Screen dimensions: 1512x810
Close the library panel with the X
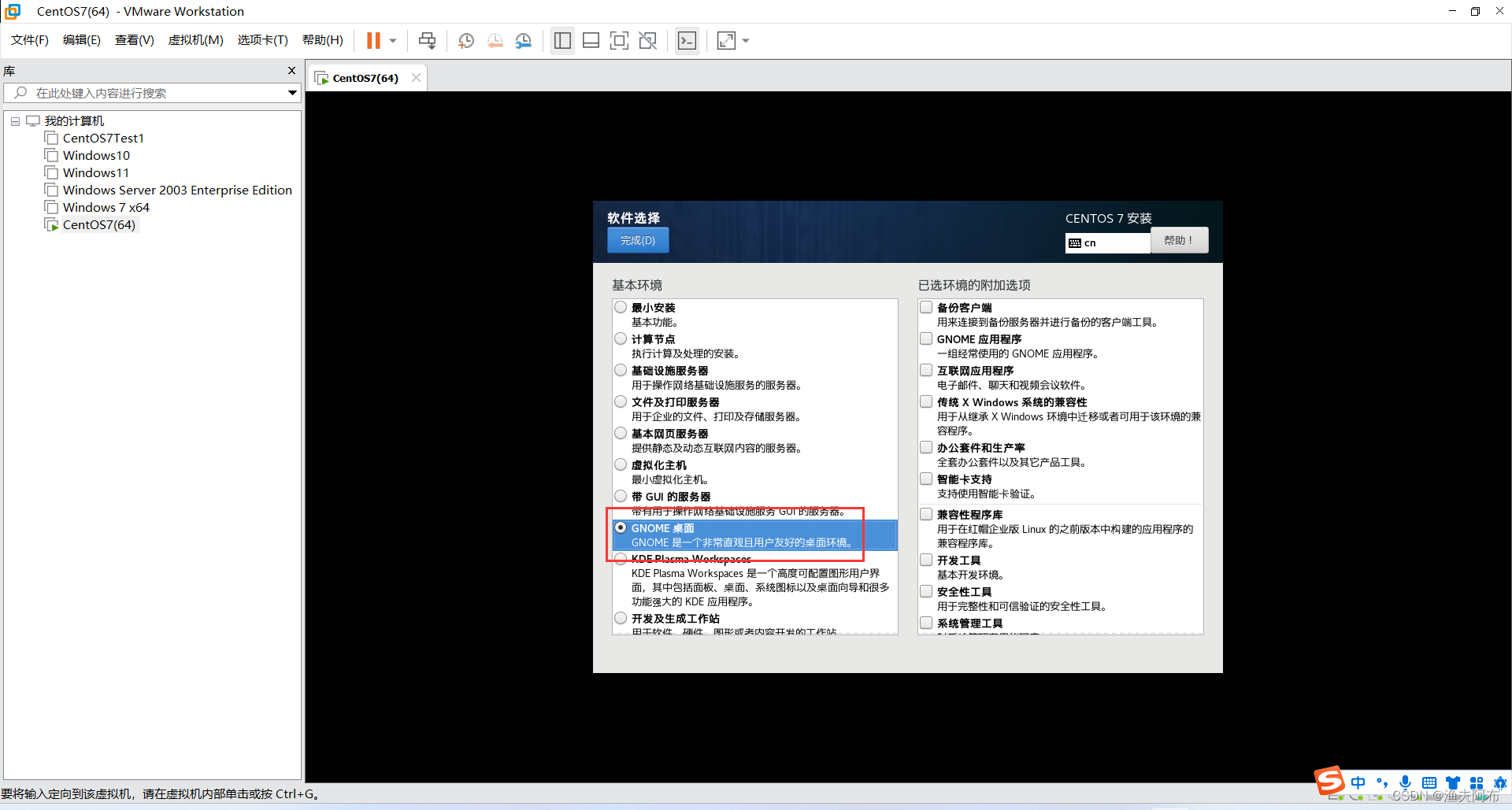[291, 71]
